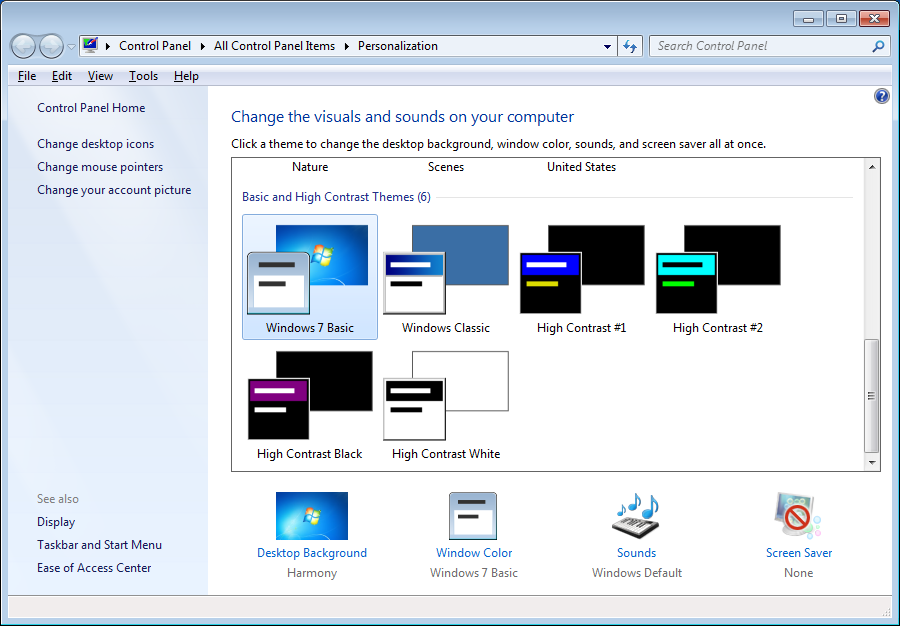Screen dimensions: 900x626
Task: Open the Window Color link
Action: point(474,553)
